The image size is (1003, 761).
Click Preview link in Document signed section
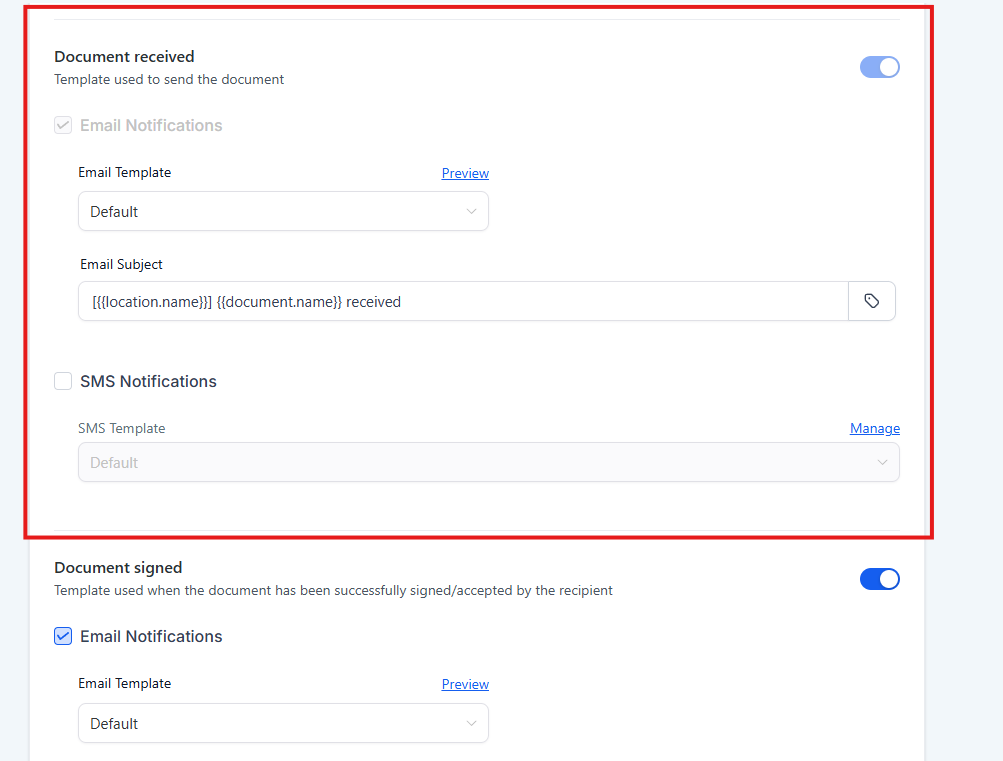click(465, 684)
